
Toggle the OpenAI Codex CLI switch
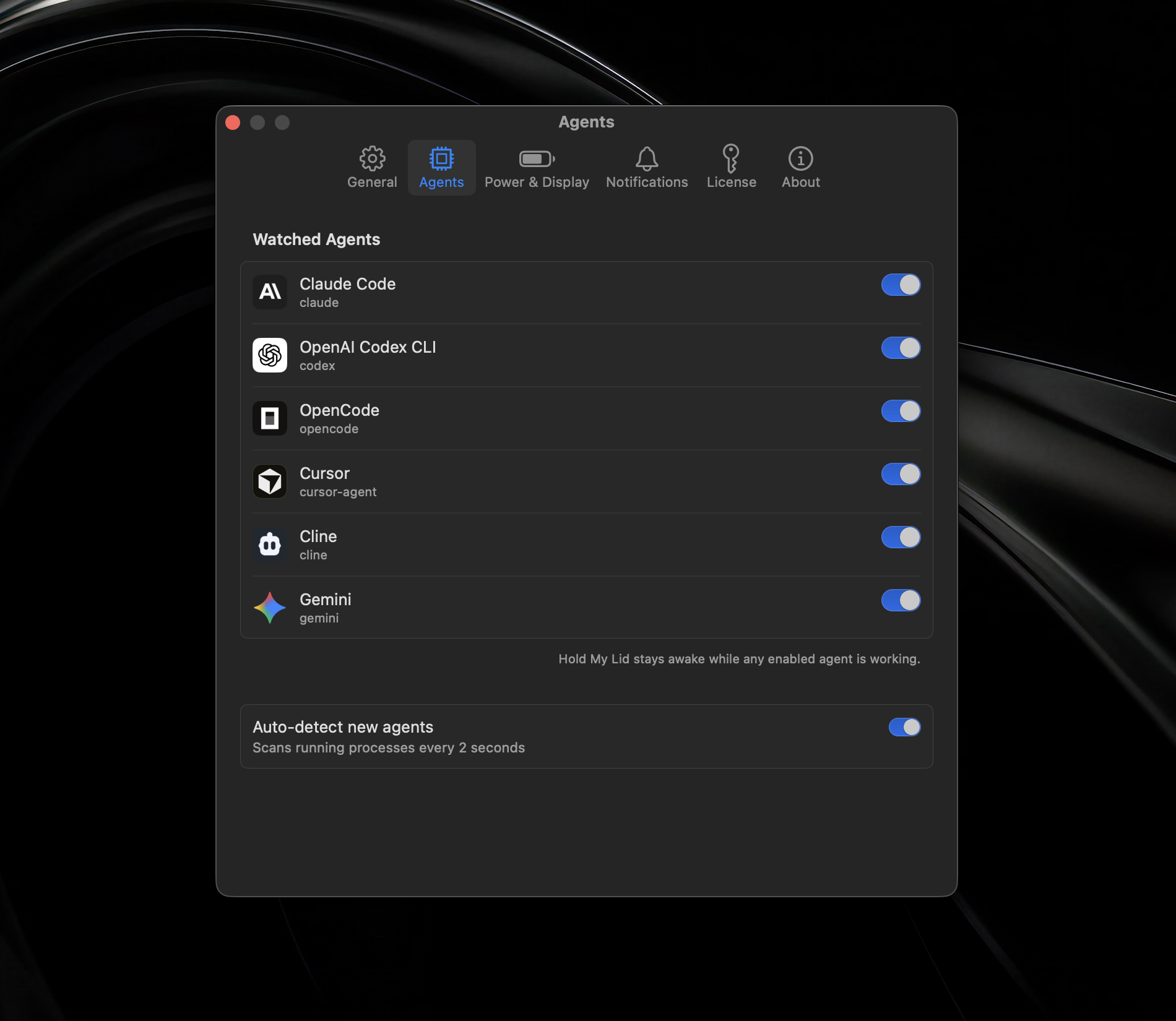pos(901,348)
